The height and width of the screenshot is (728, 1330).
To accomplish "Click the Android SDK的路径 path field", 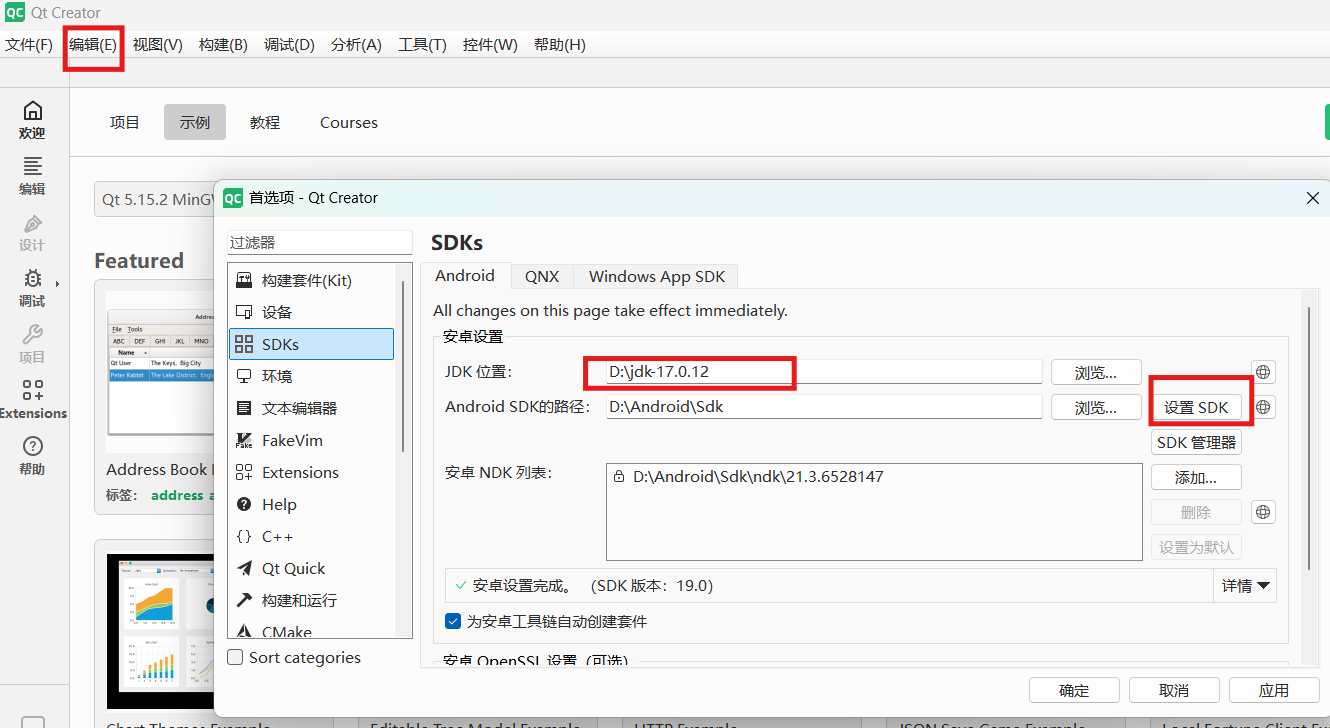I will 824,407.
